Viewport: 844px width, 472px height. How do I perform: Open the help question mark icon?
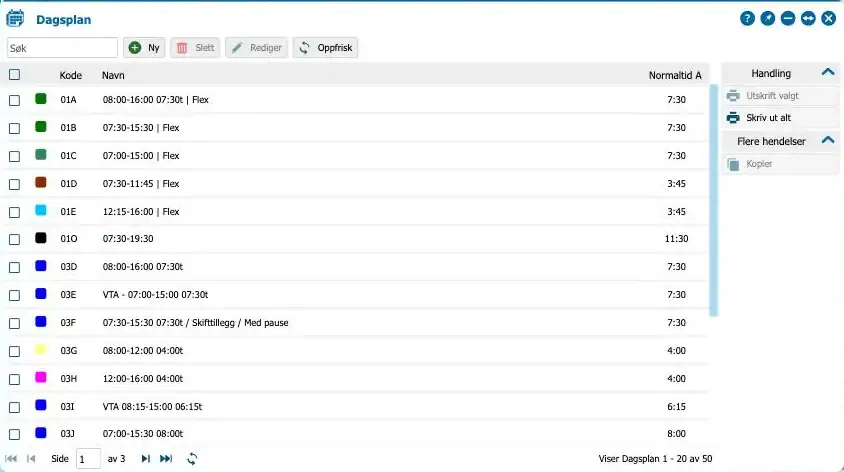click(x=747, y=18)
